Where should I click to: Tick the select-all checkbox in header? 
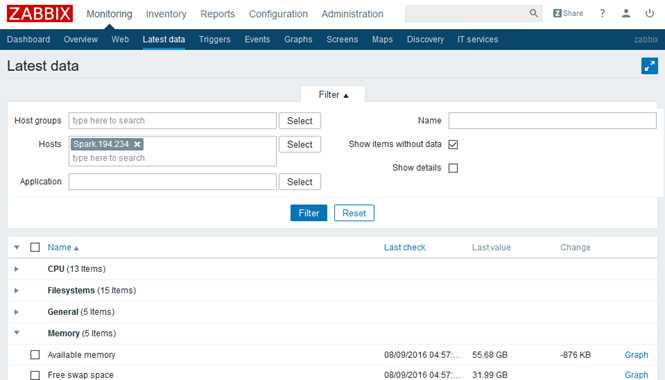(x=35, y=247)
